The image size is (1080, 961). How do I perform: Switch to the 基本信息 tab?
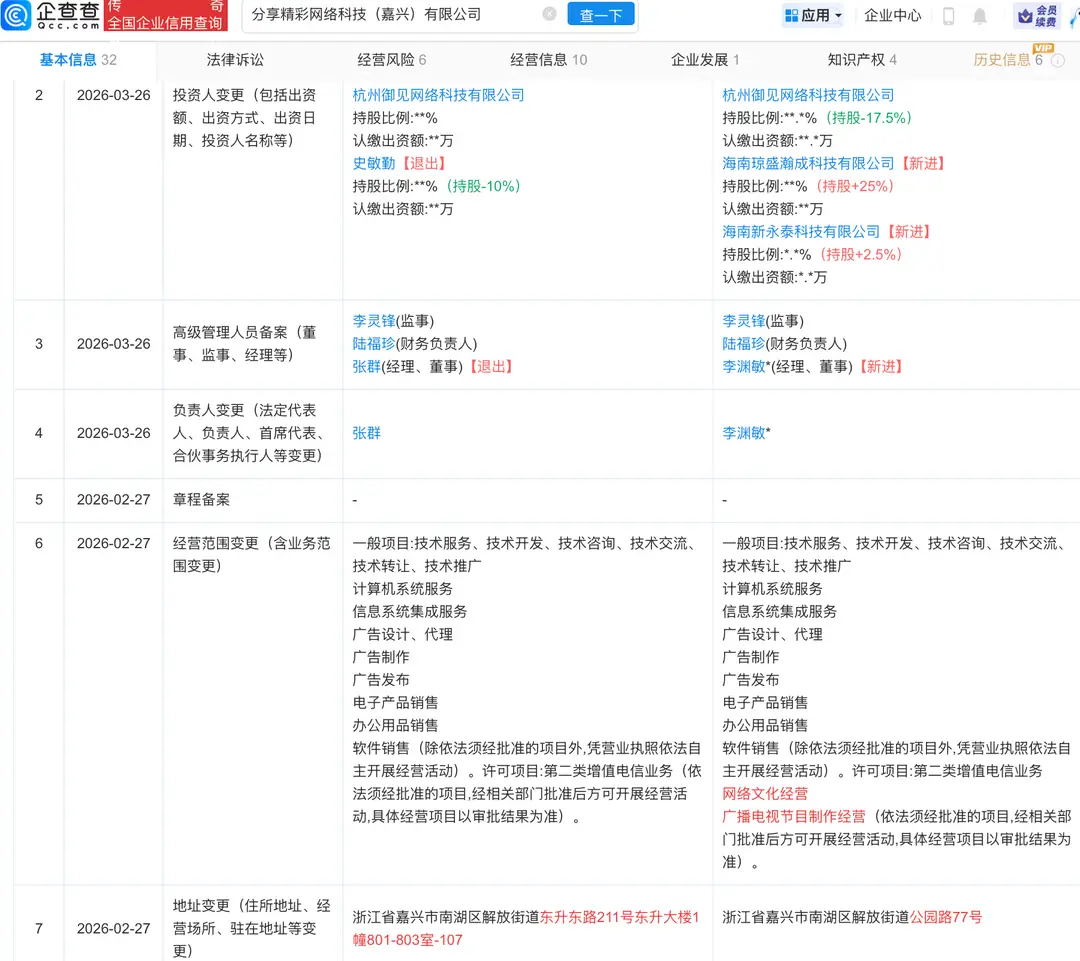(78, 60)
